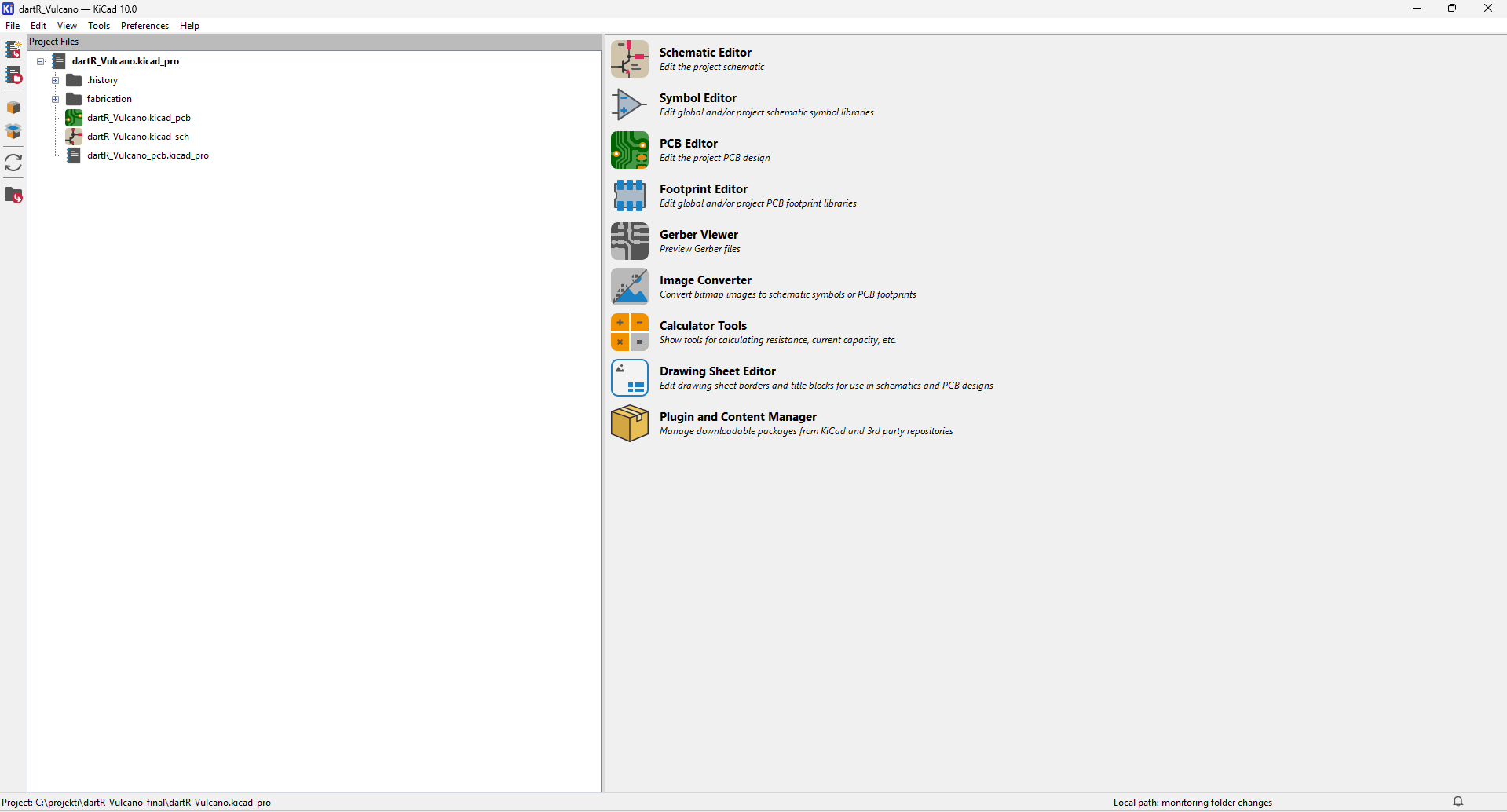Launch the Symbol Editor icon
Image resolution: width=1507 pixels, height=812 pixels.
(630, 104)
